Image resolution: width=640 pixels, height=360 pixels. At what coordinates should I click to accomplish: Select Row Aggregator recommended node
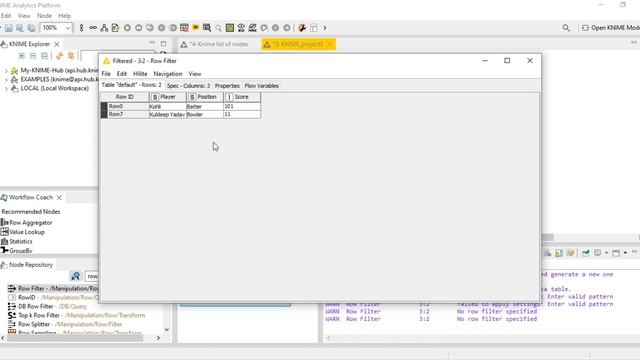pos(27,222)
